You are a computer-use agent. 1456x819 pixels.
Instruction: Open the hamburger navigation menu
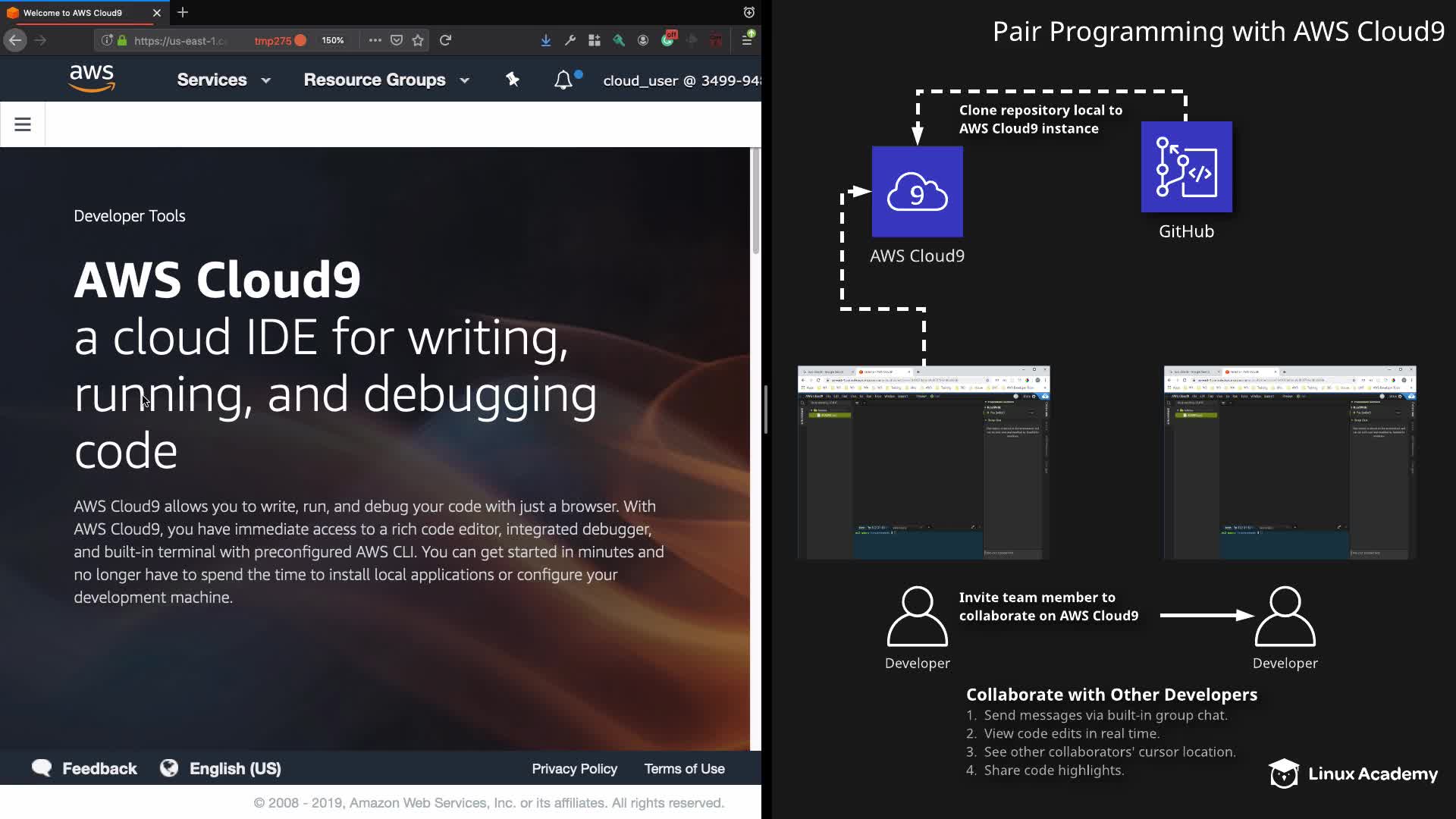point(23,124)
